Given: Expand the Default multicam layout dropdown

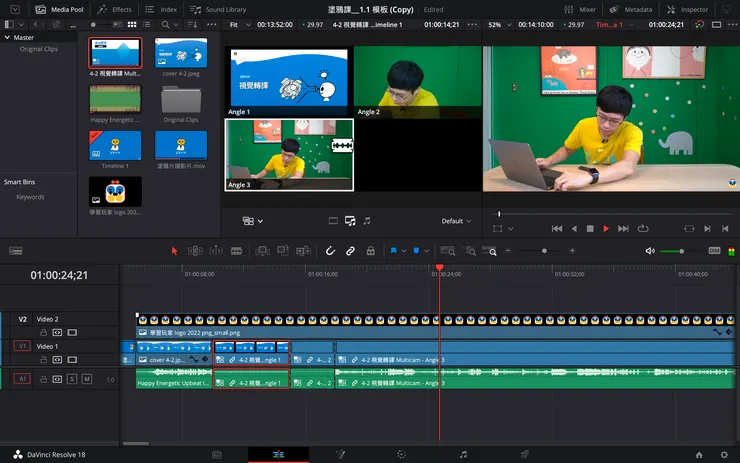Looking at the screenshot, I should (457, 221).
